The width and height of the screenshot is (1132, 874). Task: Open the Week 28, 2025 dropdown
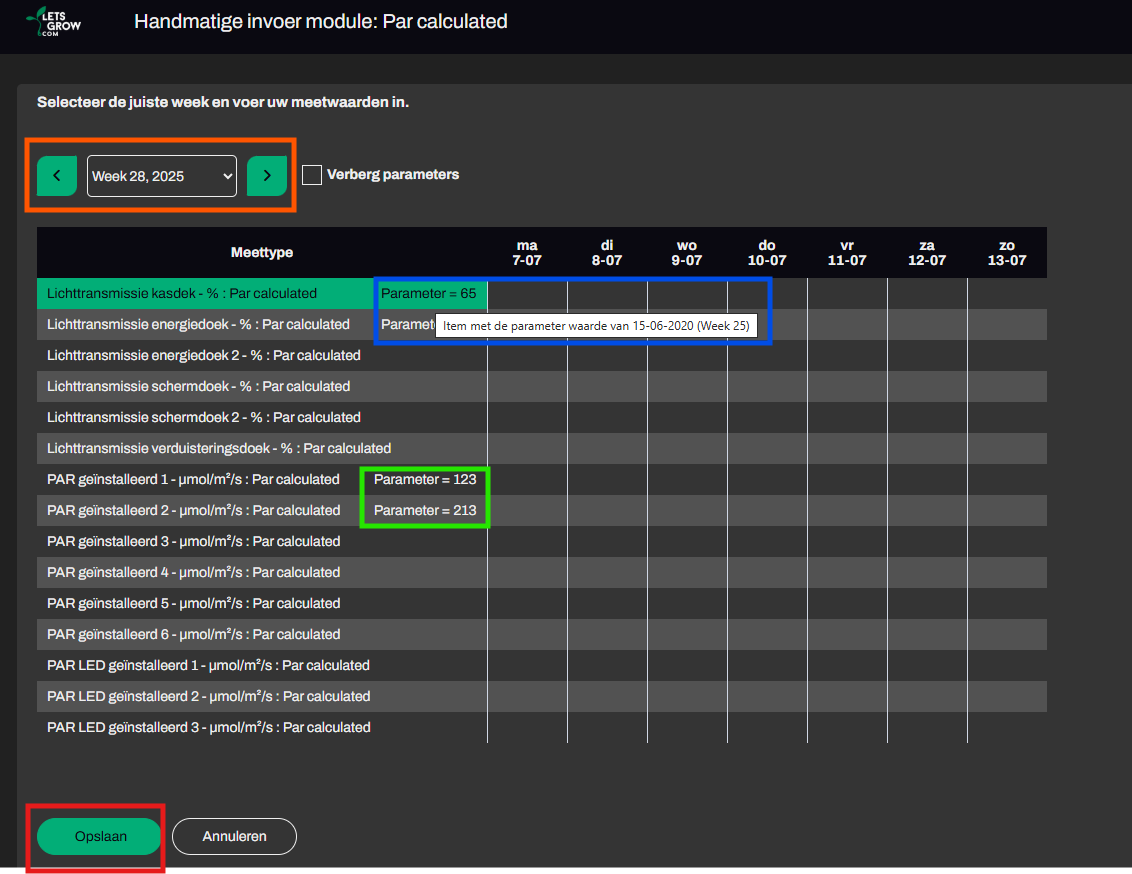pos(162,176)
